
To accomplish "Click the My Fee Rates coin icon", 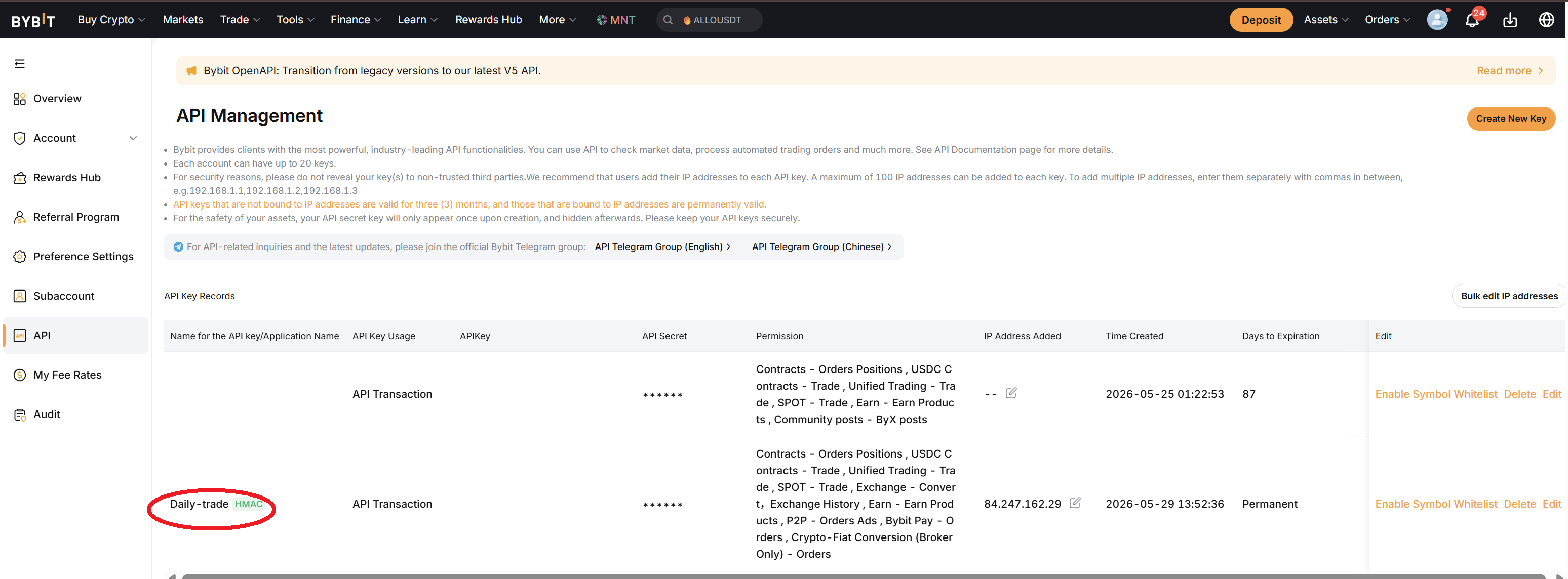I will point(19,375).
